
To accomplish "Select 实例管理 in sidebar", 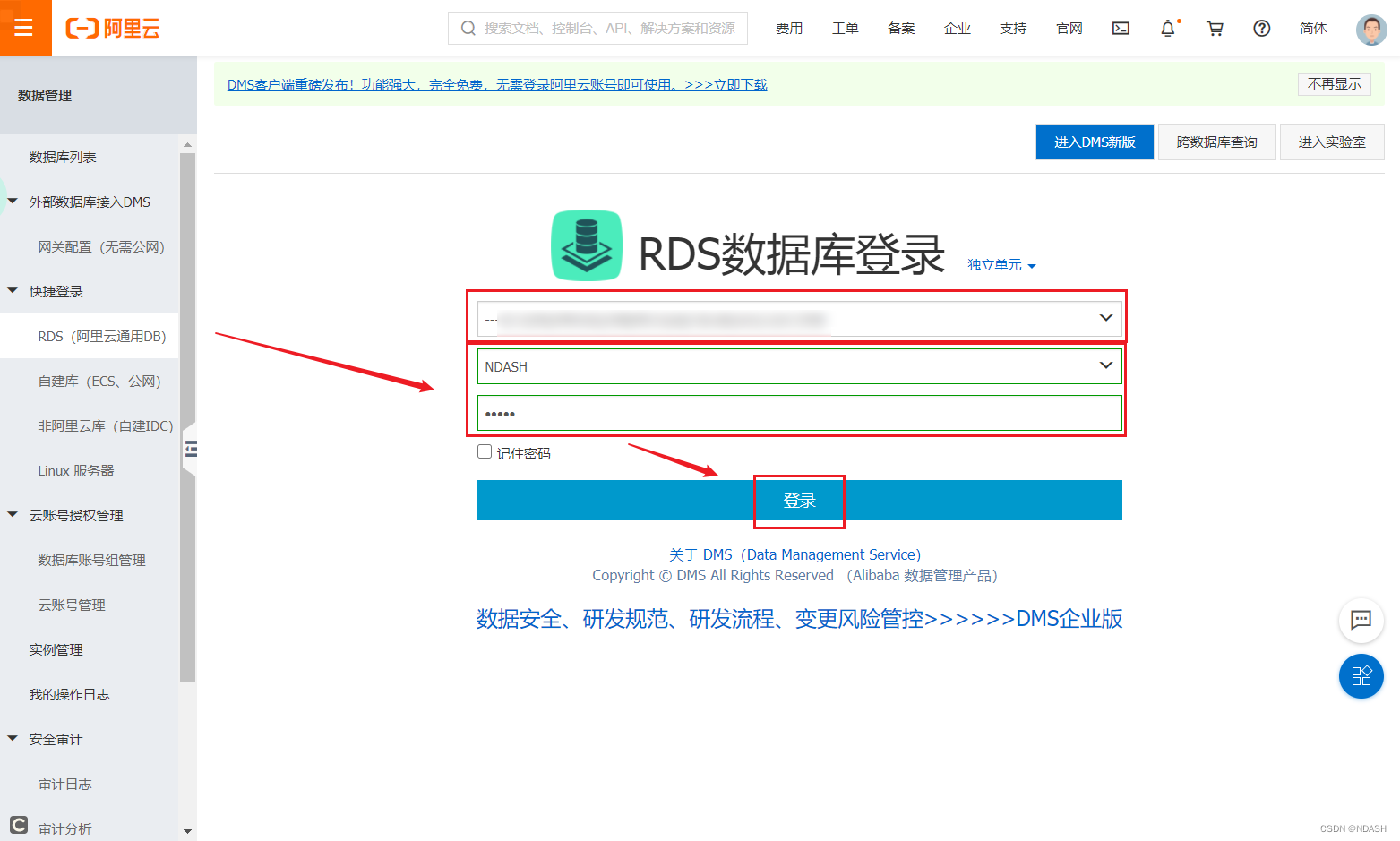I will [x=56, y=649].
